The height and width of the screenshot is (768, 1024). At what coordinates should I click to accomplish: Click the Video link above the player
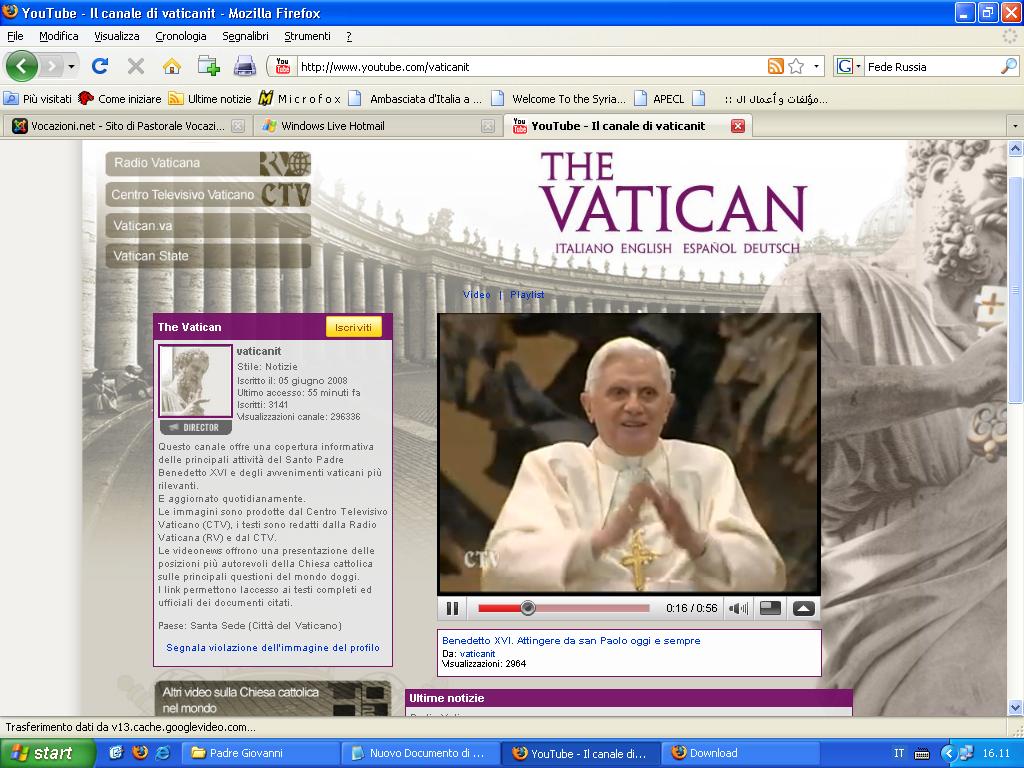point(477,295)
